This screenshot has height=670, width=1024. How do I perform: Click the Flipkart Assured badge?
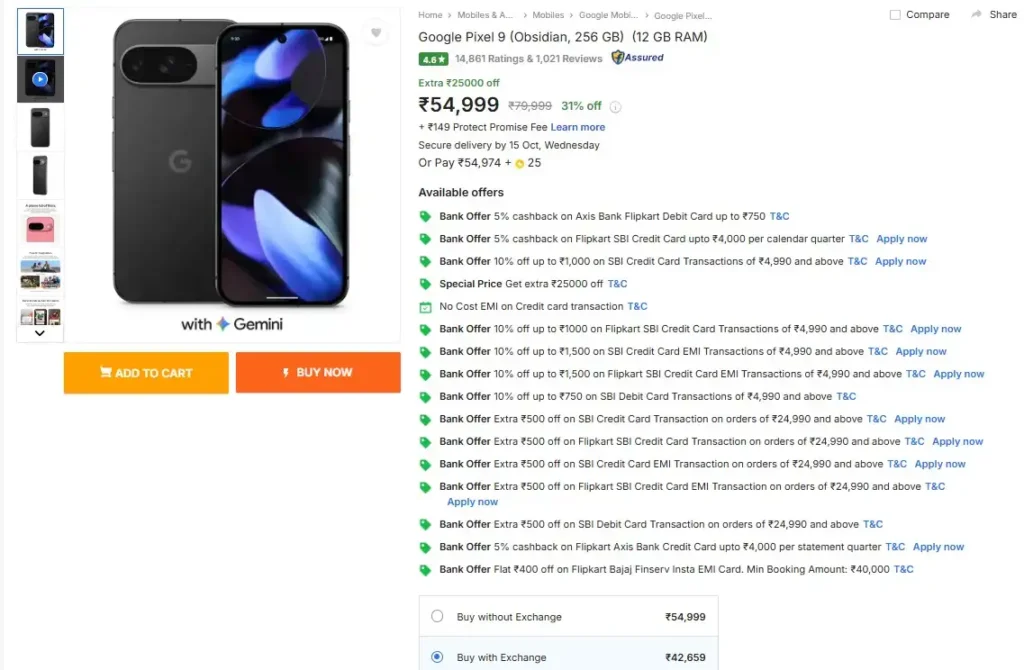click(x=638, y=58)
